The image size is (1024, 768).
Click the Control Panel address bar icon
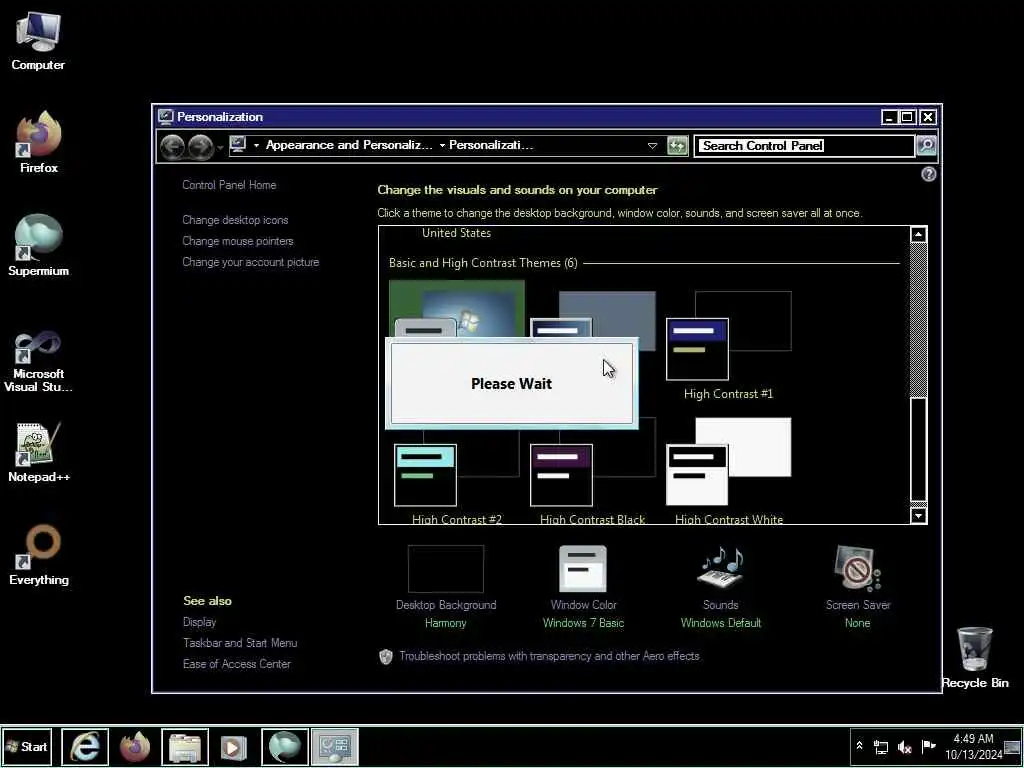pos(238,145)
